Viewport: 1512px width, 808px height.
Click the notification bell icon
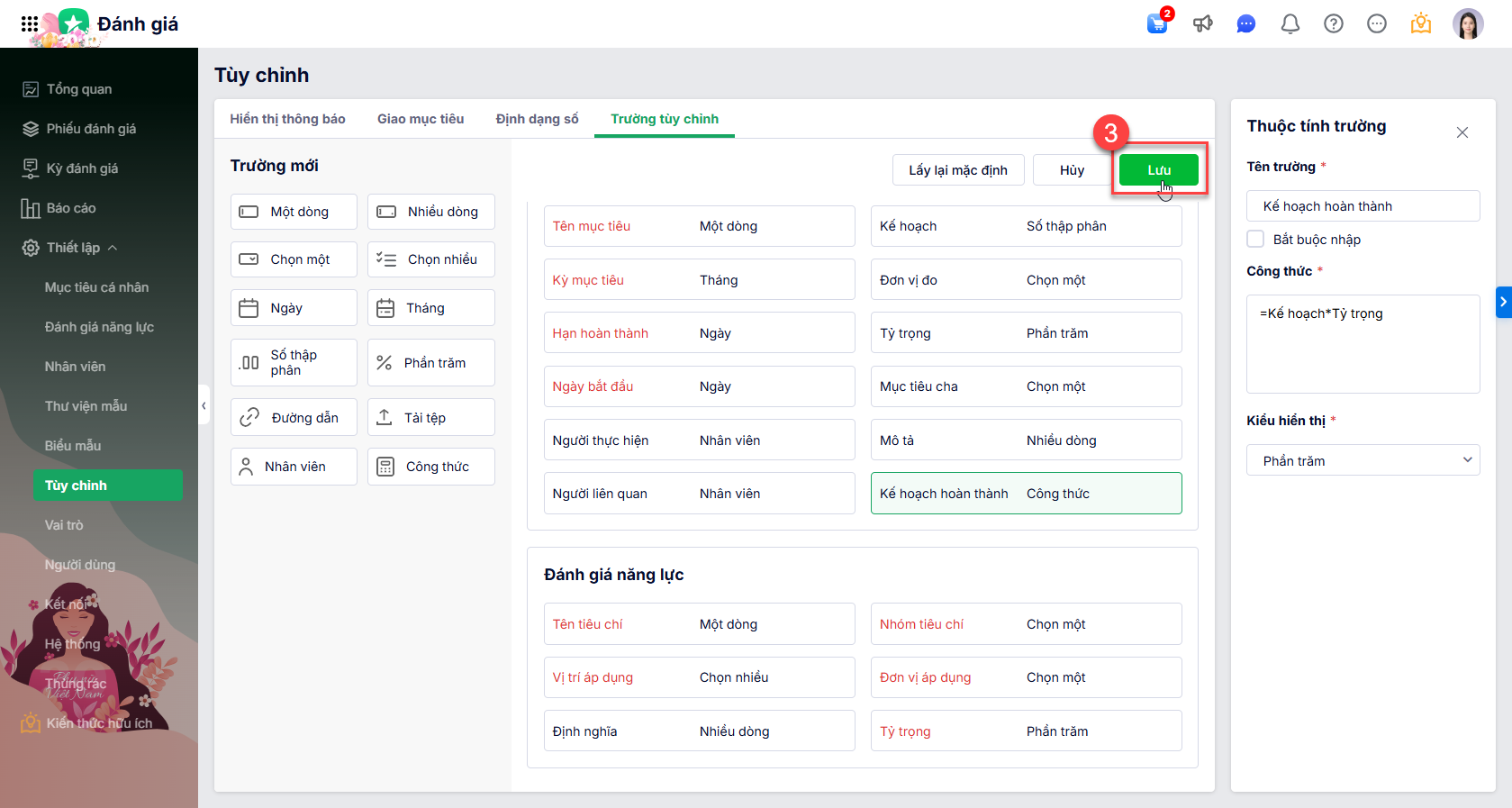tap(1290, 23)
